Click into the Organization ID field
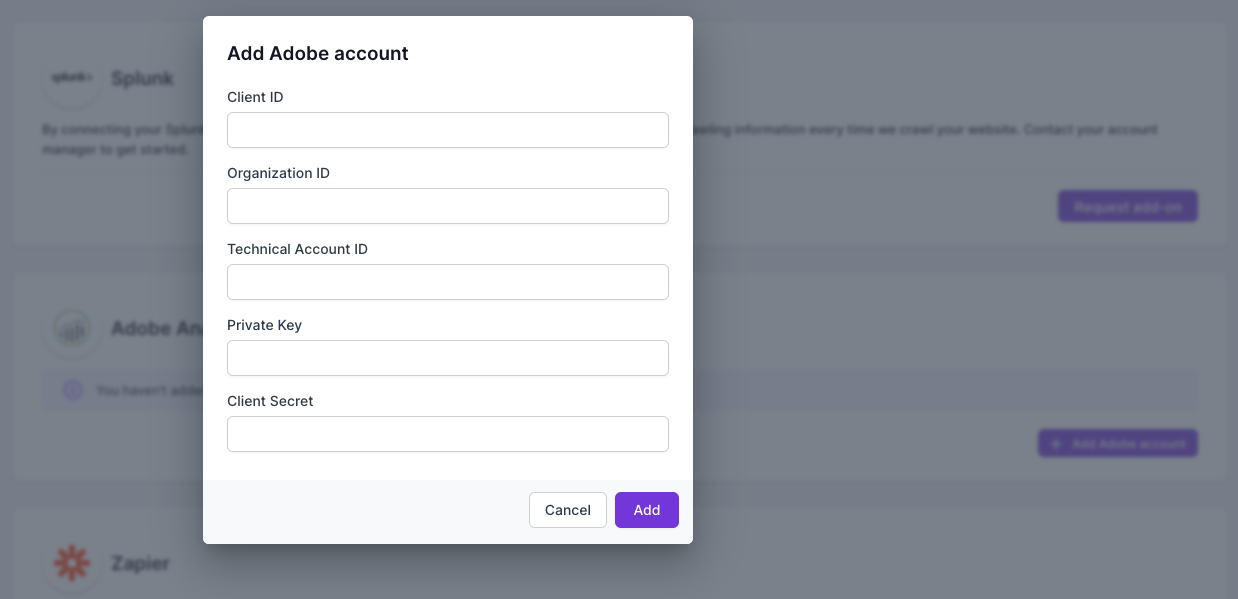 (447, 206)
